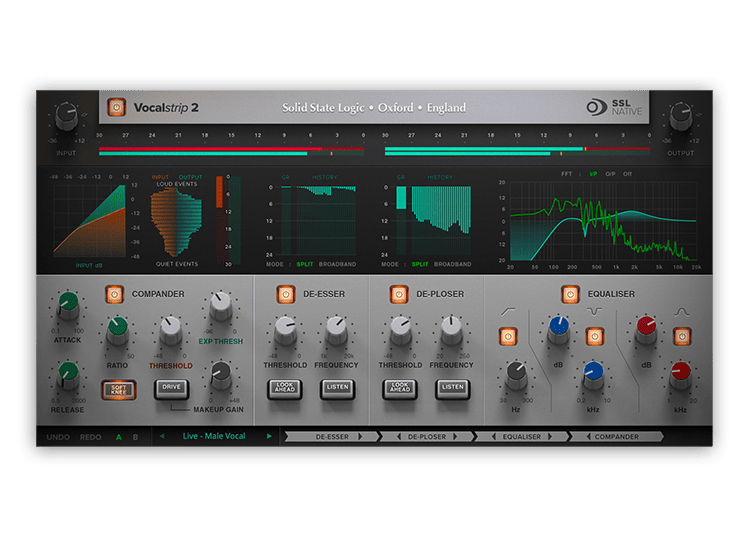Click the blue kHz frequency knob

593,376
